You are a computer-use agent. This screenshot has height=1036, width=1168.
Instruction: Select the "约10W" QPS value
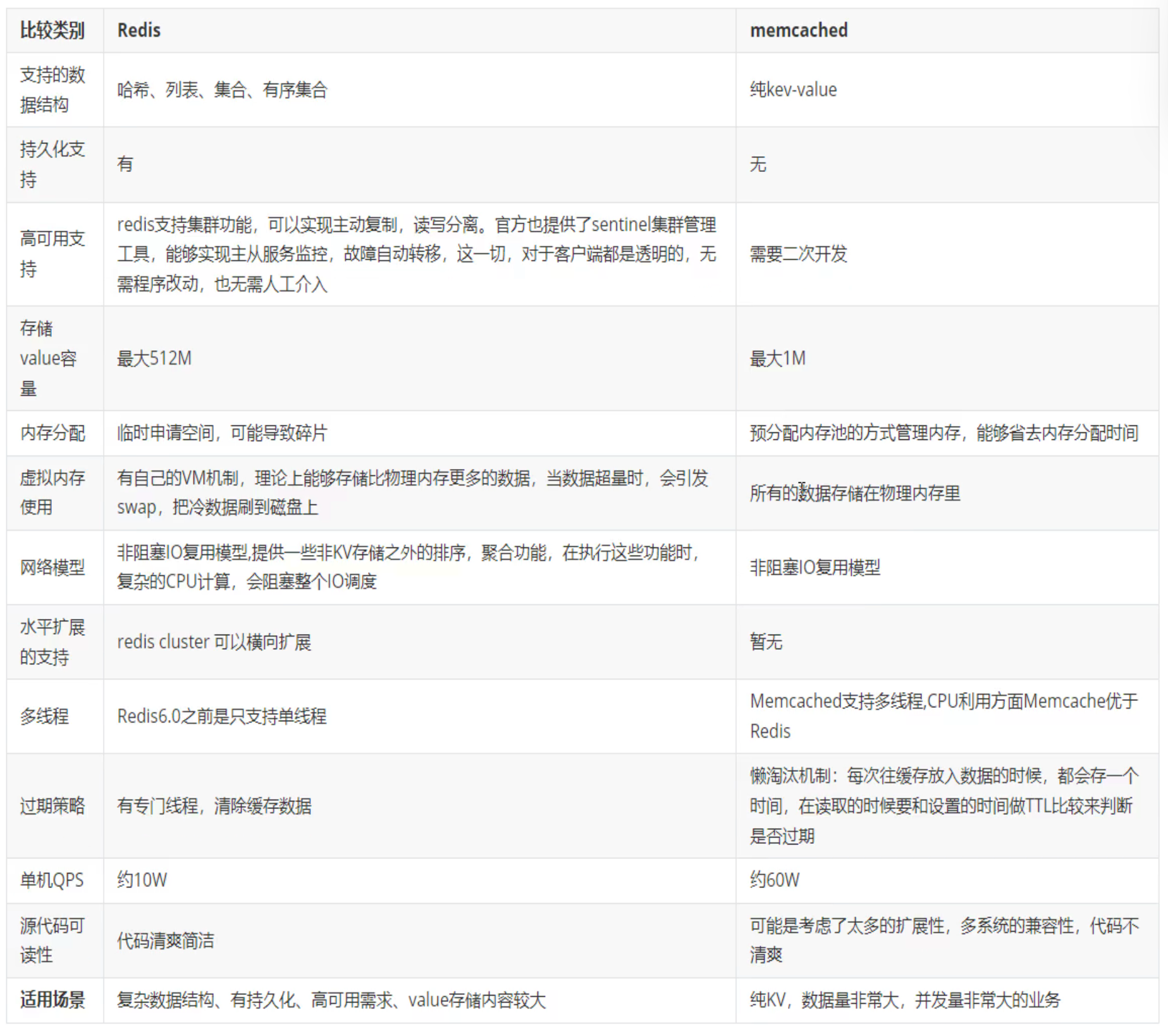[x=142, y=880]
